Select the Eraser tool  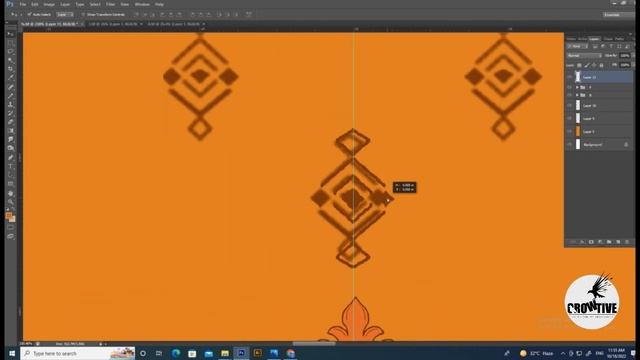[11, 122]
